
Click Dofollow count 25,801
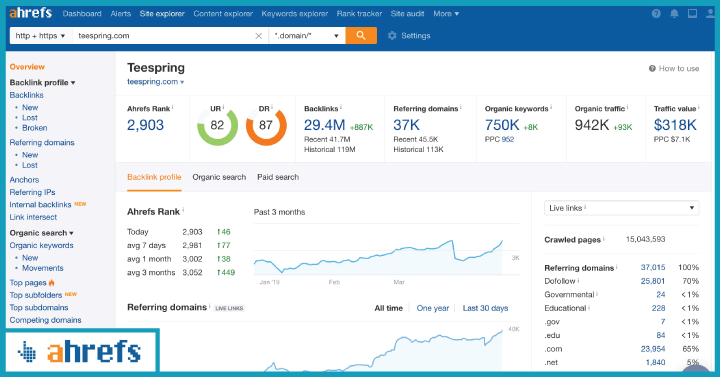[653, 281]
